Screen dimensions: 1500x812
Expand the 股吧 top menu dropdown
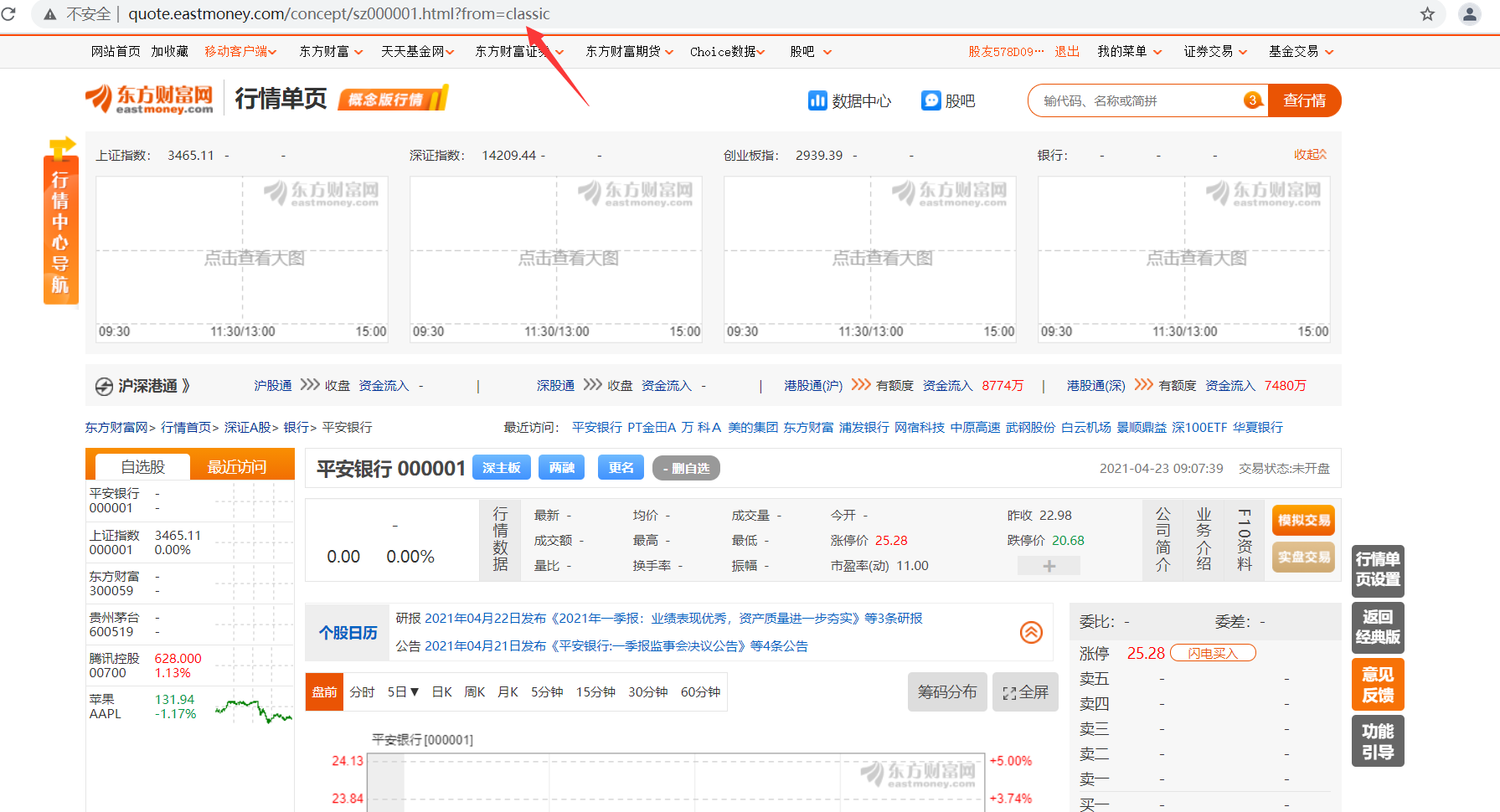tap(827, 52)
